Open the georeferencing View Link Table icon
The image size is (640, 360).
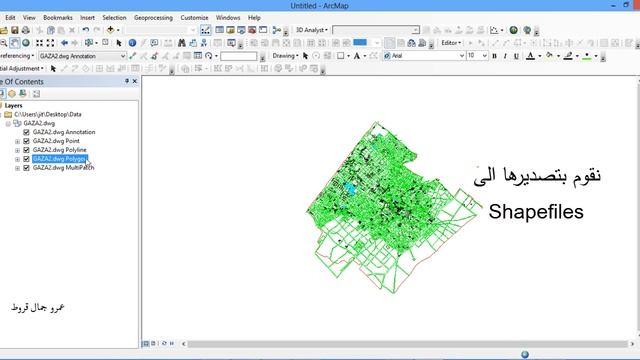click(198, 56)
